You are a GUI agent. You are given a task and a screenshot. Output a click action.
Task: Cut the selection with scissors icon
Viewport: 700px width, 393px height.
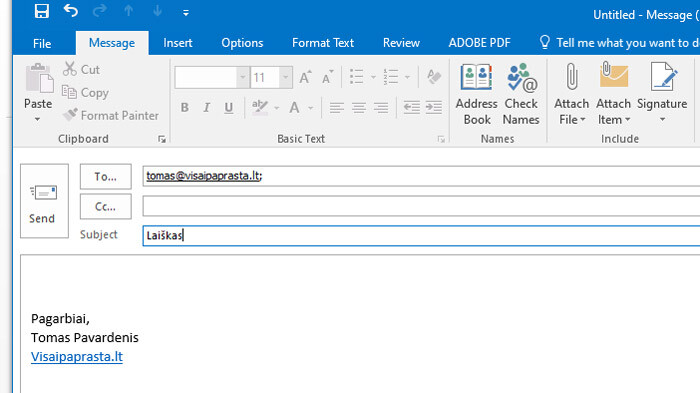[81, 70]
